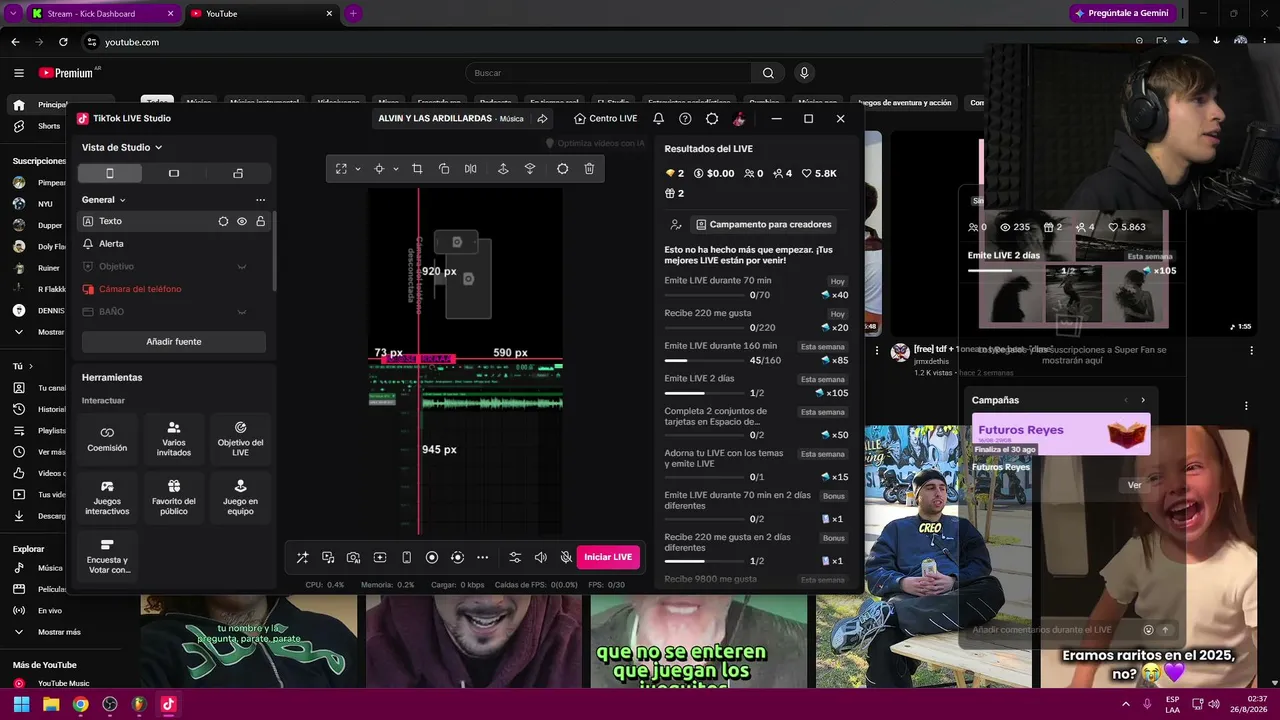Select the Cámara del teléfono source
This screenshot has height=720, width=1280.
pos(174,289)
